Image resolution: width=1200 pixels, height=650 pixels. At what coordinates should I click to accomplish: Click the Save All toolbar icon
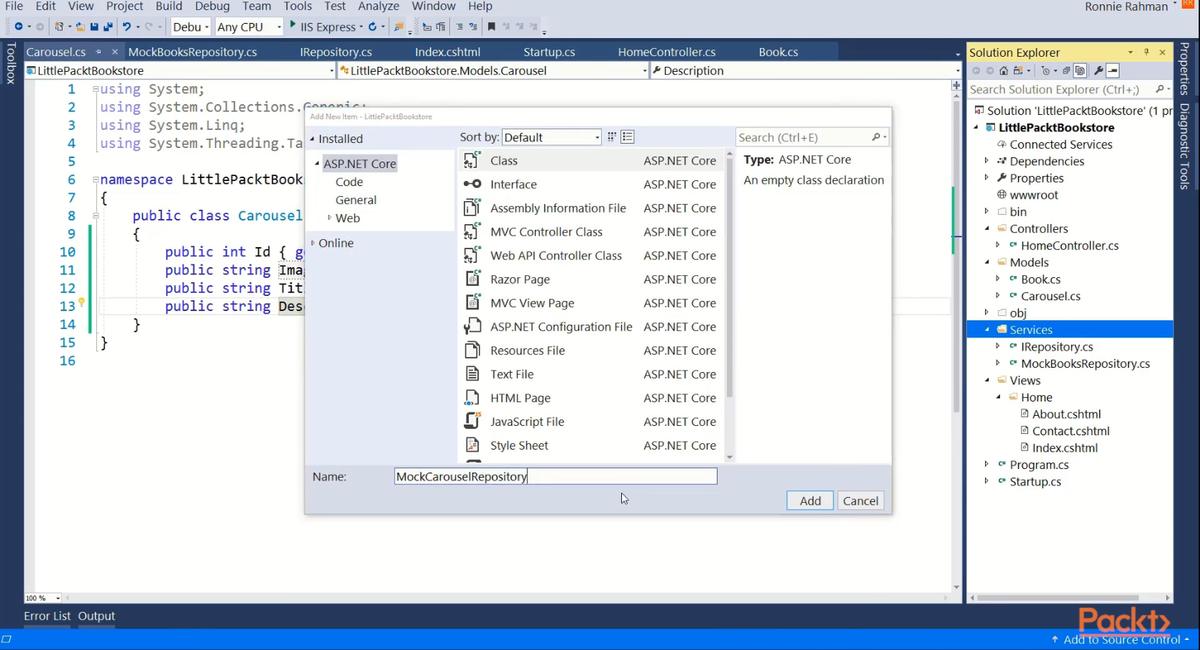[108, 27]
